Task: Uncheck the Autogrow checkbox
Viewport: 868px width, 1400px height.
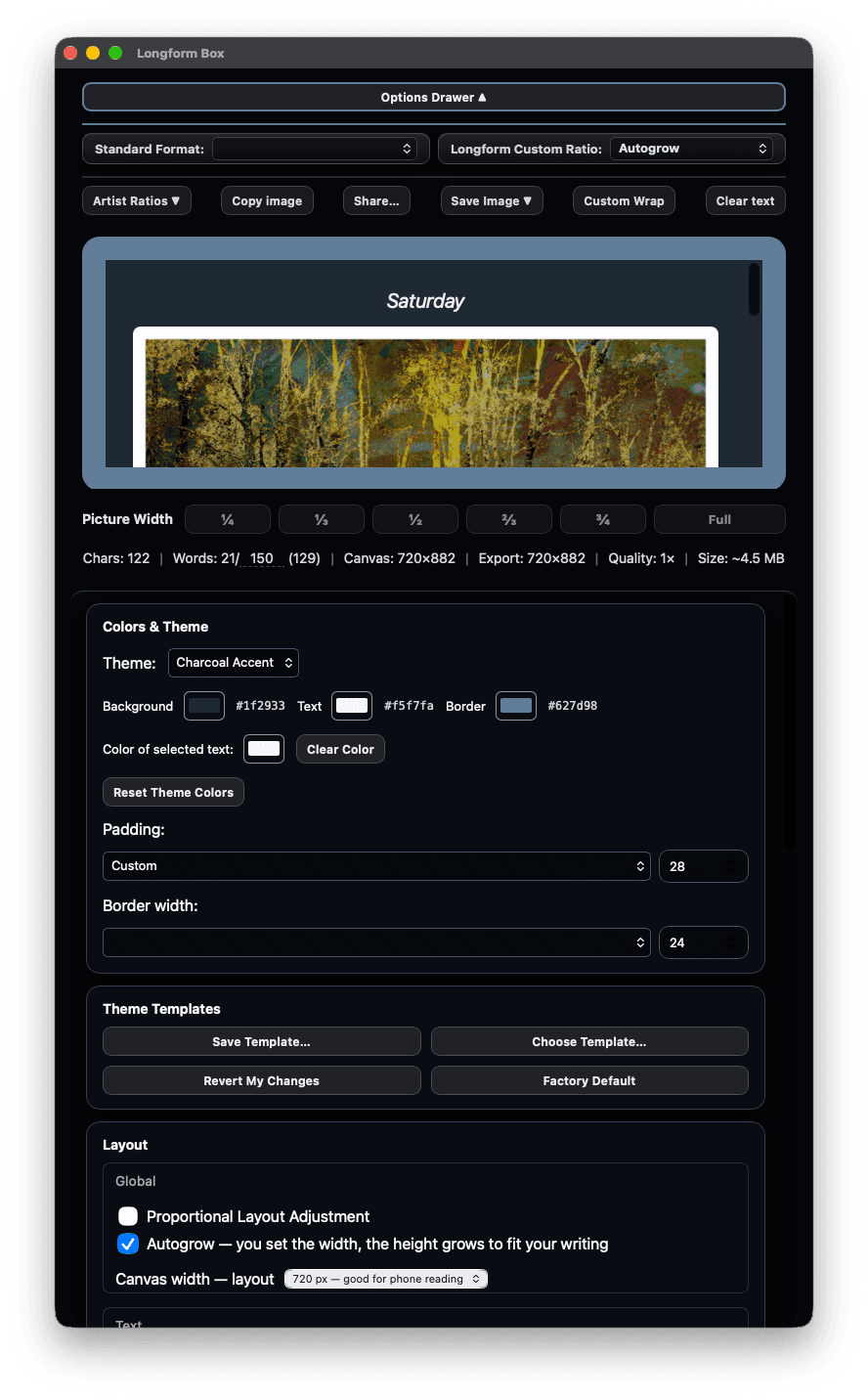Action: (x=128, y=1244)
